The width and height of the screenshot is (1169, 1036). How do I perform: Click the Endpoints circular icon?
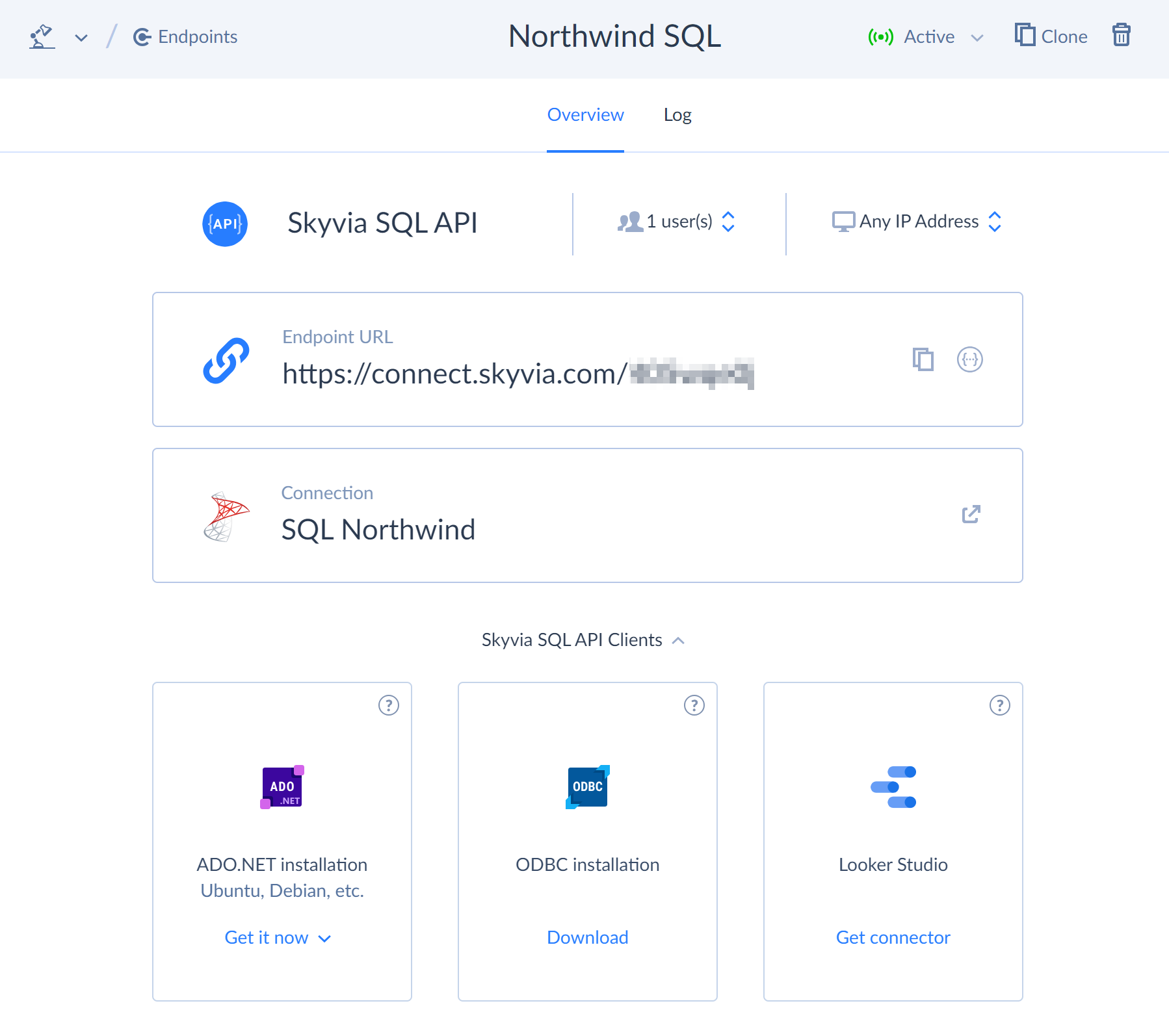(x=142, y=37)
